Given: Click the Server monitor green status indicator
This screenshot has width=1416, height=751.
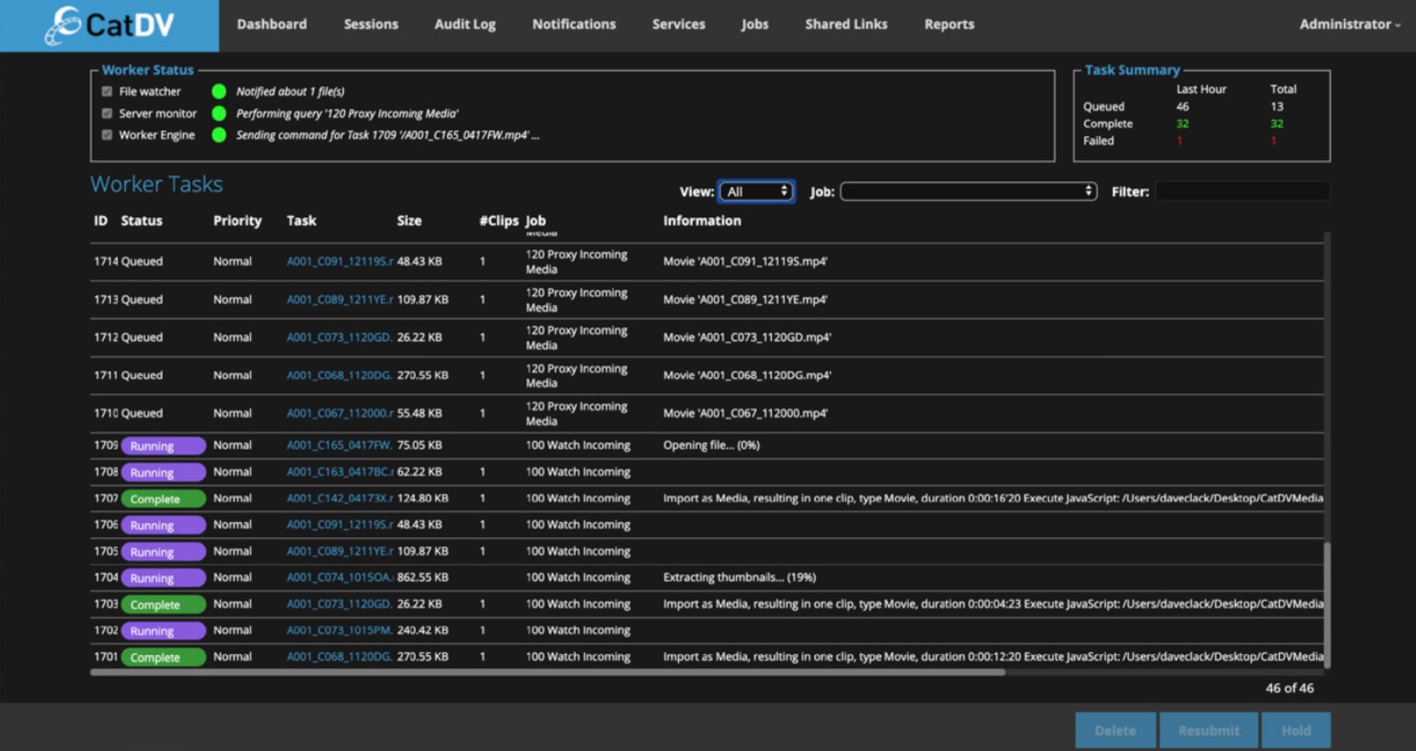Looking at the screenshot, I should 219,114.
